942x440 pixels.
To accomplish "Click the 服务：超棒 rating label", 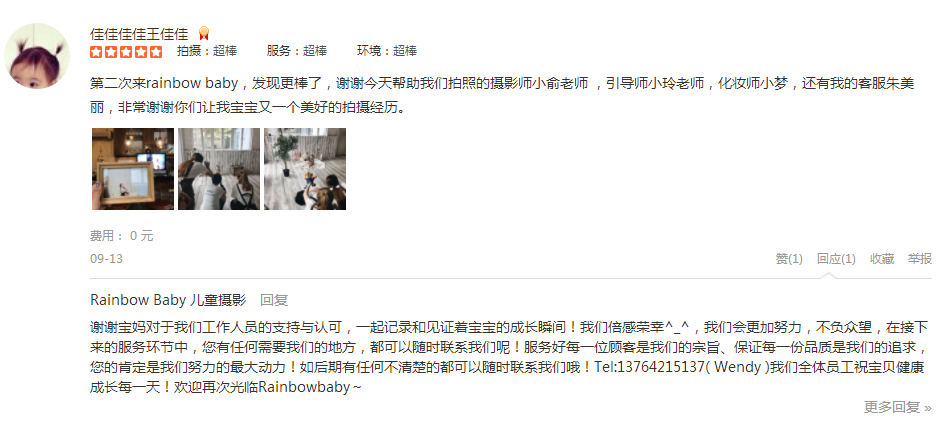I will 297,51.
